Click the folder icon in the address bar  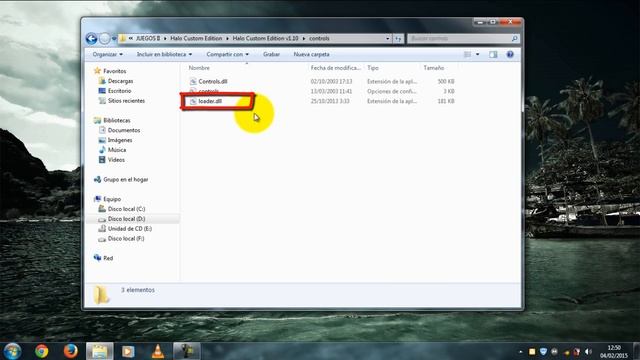pyautogui.click(x=122, y=38)
